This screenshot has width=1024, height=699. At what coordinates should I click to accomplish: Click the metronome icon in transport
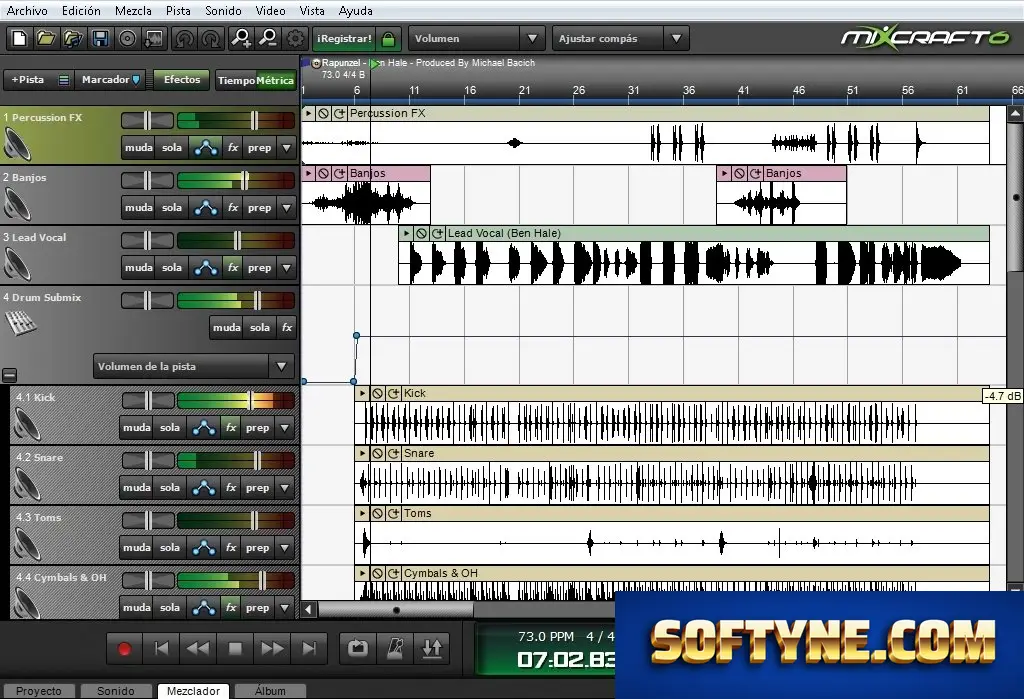coord(395,648)
